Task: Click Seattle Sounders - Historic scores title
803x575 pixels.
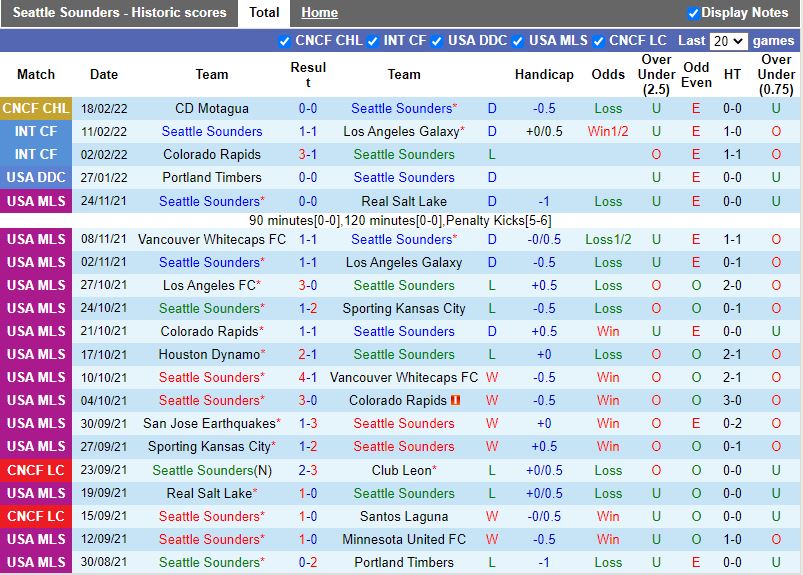Action: [x=119, y=13]
